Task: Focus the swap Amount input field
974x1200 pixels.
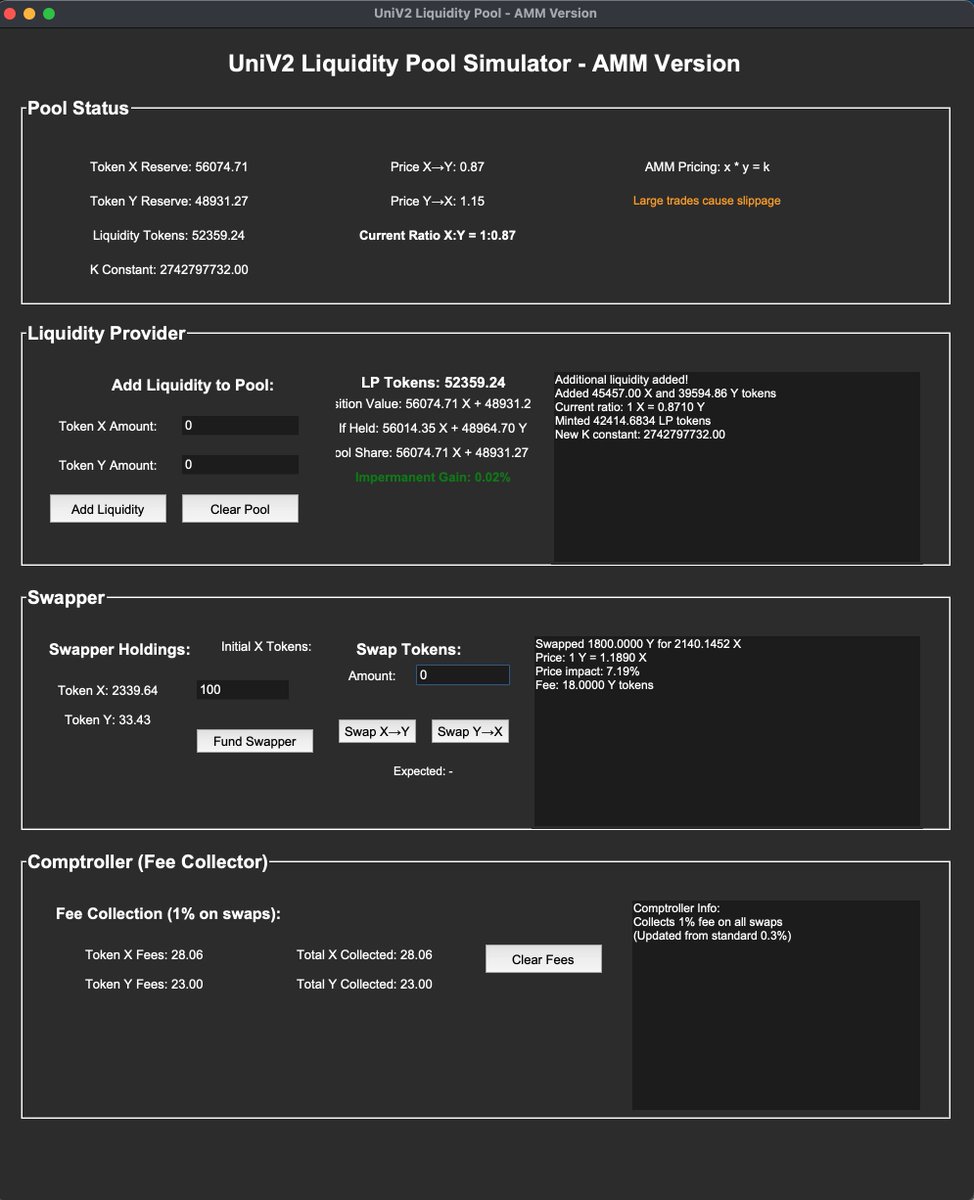Action: click(463, 675)
